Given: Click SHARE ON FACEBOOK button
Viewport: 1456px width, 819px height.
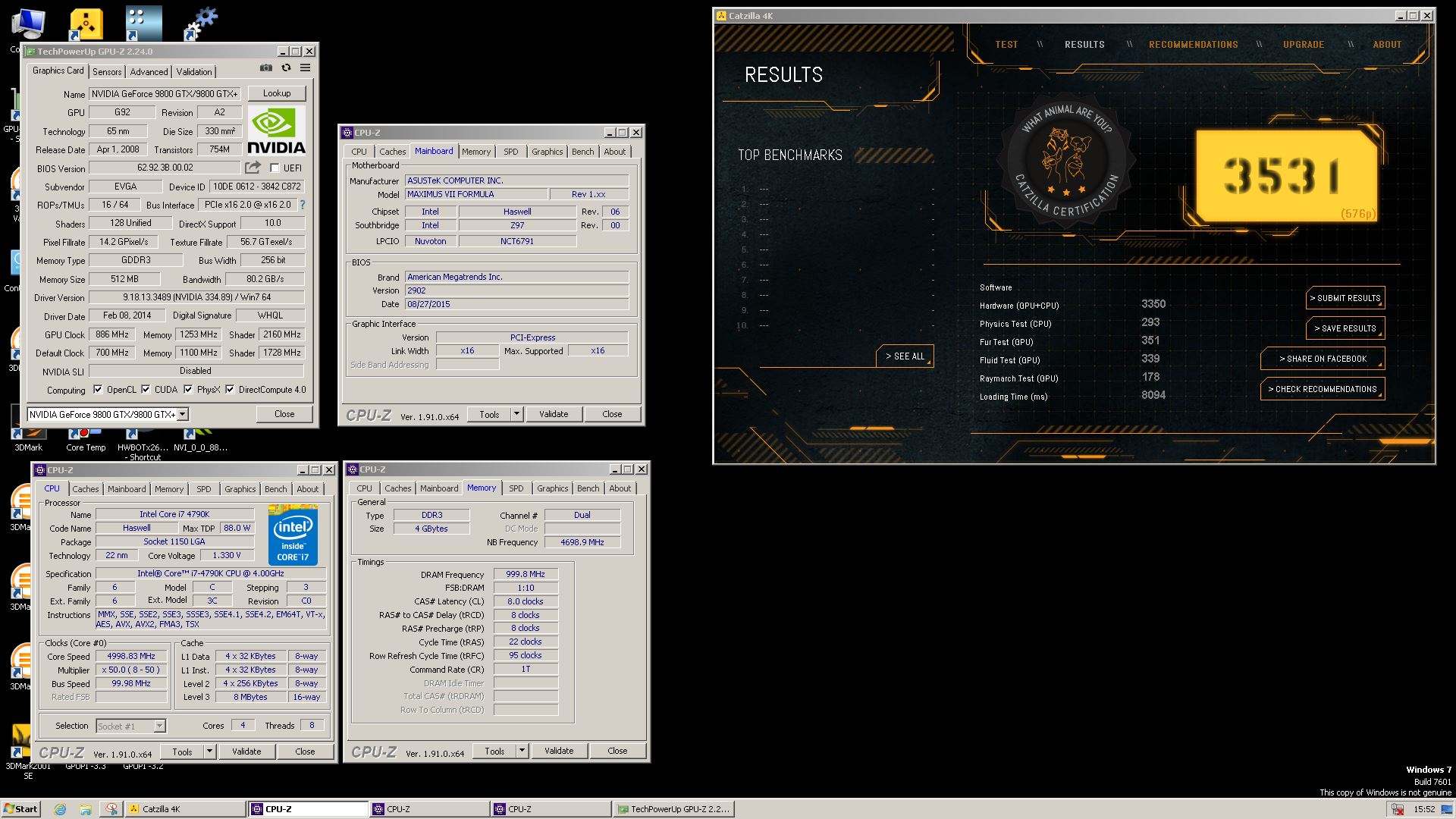Looking at the screenshot, I should click(1323, 359).
